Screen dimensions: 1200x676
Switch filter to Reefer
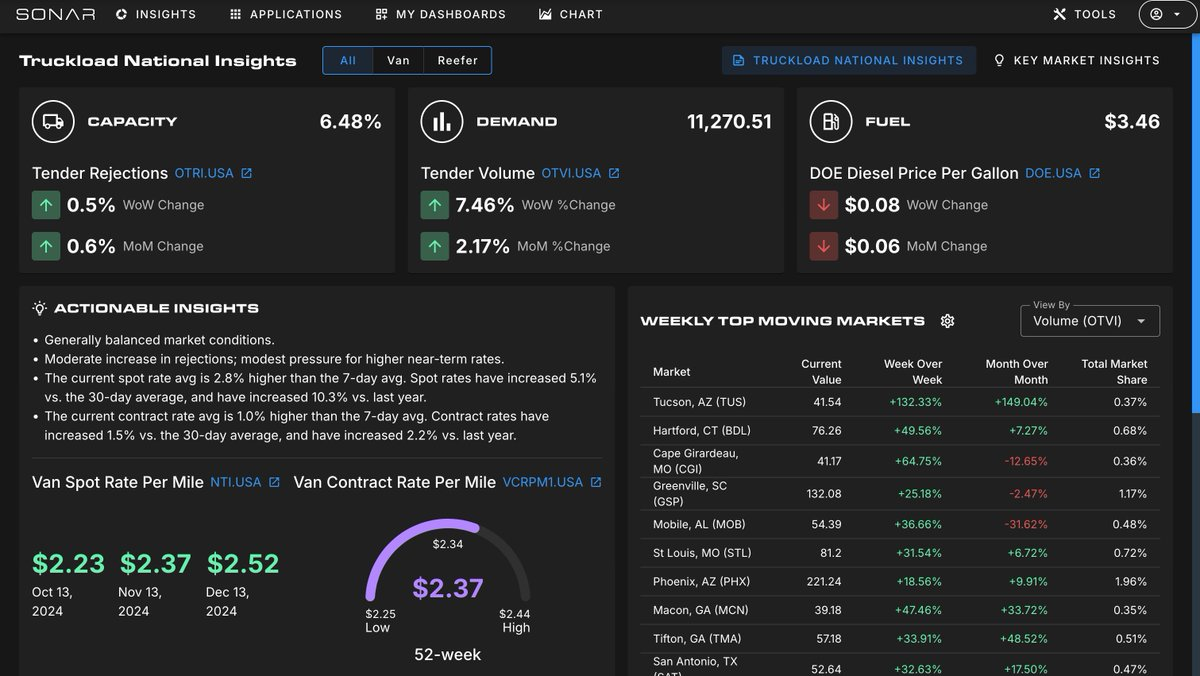point(457,60)
